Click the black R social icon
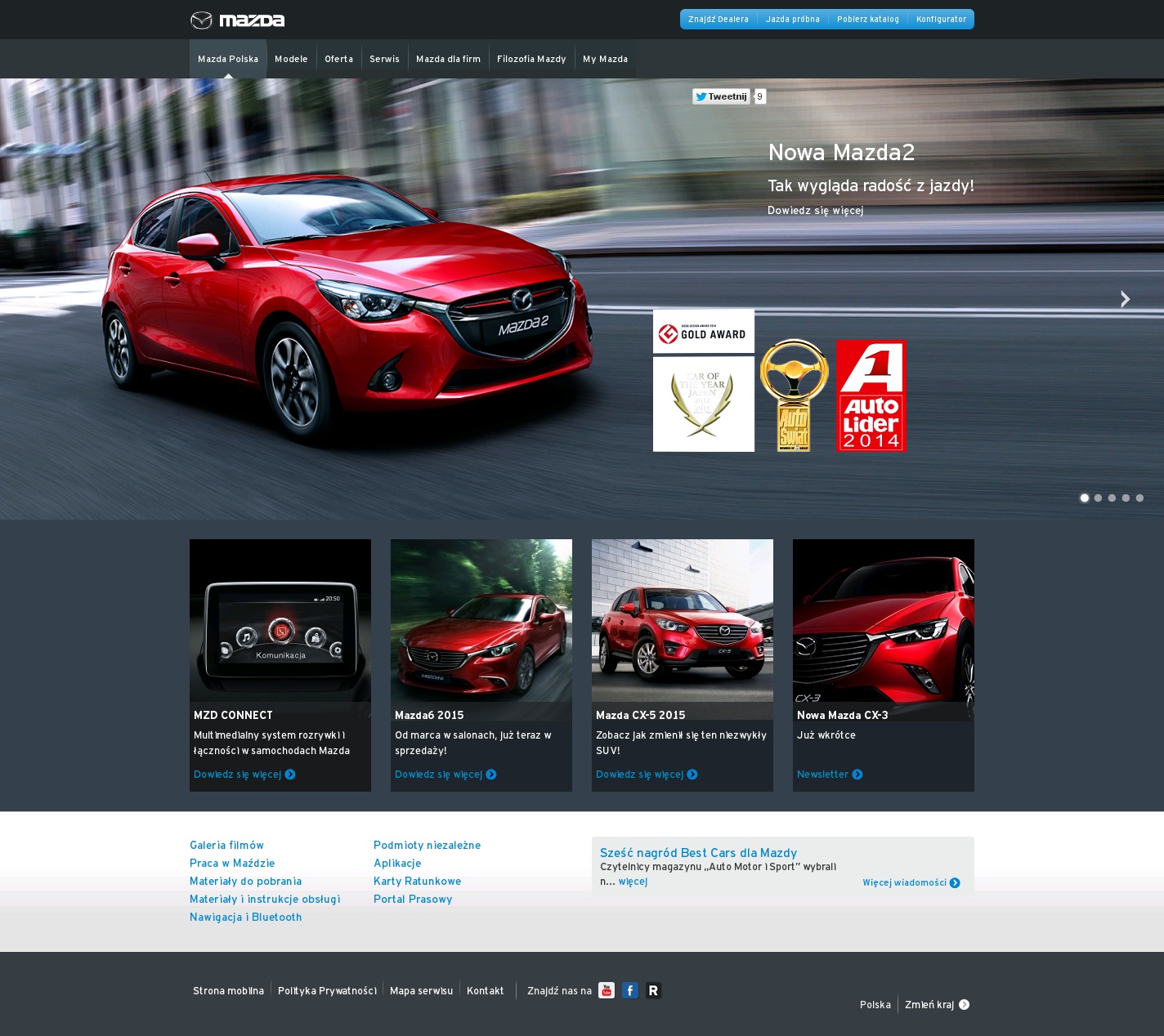Viewport: 1164px width, 1036px height. point(653,990)
